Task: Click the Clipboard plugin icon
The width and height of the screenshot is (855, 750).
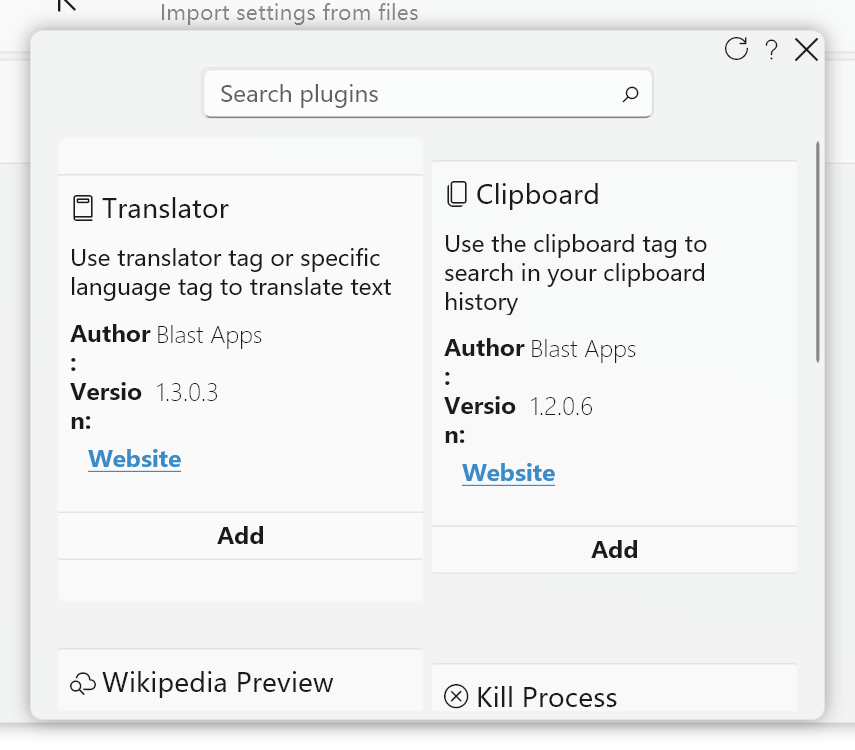Action: [x=457, y=194]
